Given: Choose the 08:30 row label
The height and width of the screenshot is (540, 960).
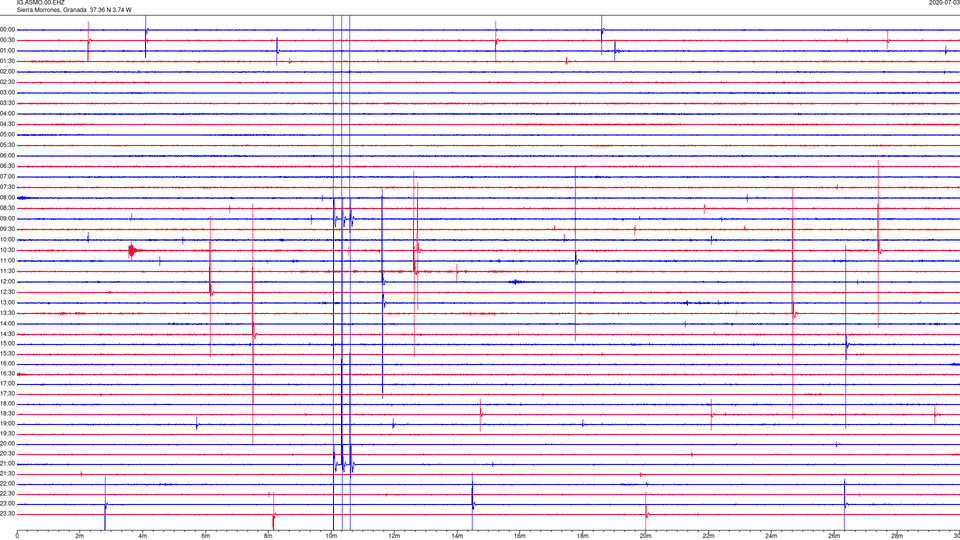Looking at the screenshot, I should tap(7, 208).
